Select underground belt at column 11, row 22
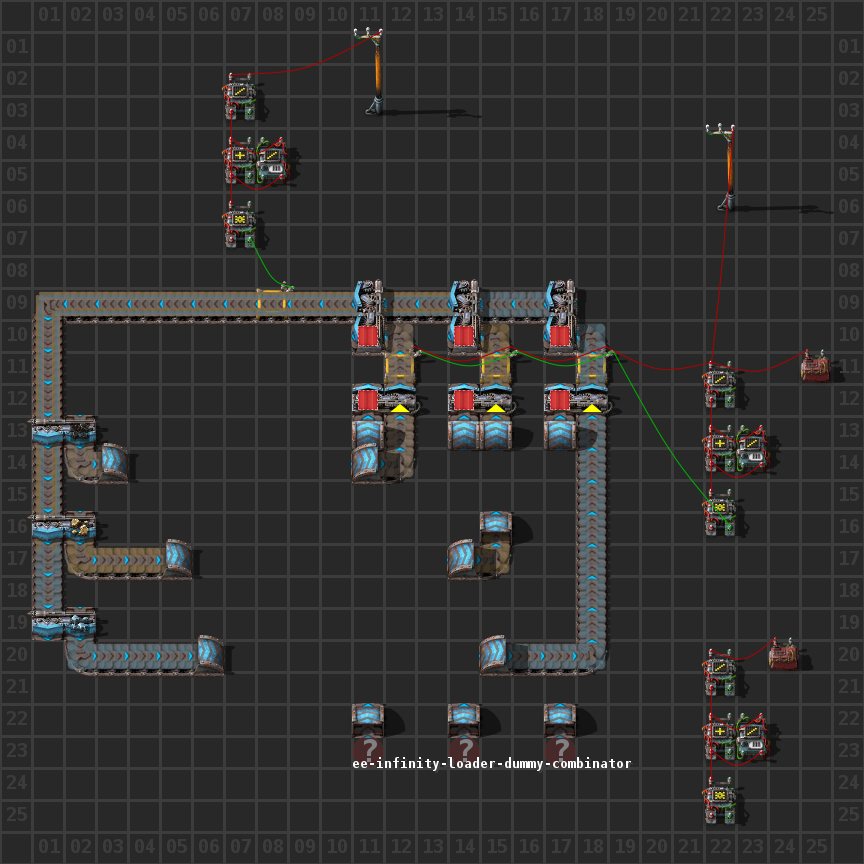 [368, 720]
